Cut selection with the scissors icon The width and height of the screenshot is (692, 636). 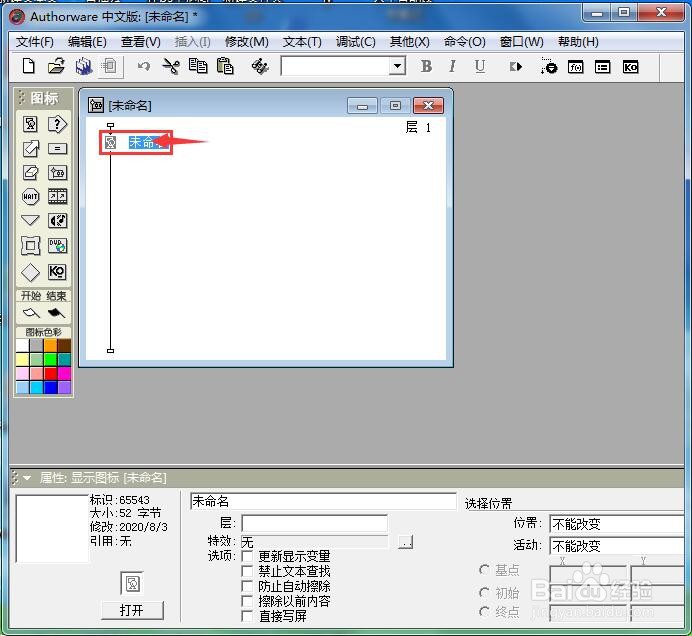click(171, 67)
